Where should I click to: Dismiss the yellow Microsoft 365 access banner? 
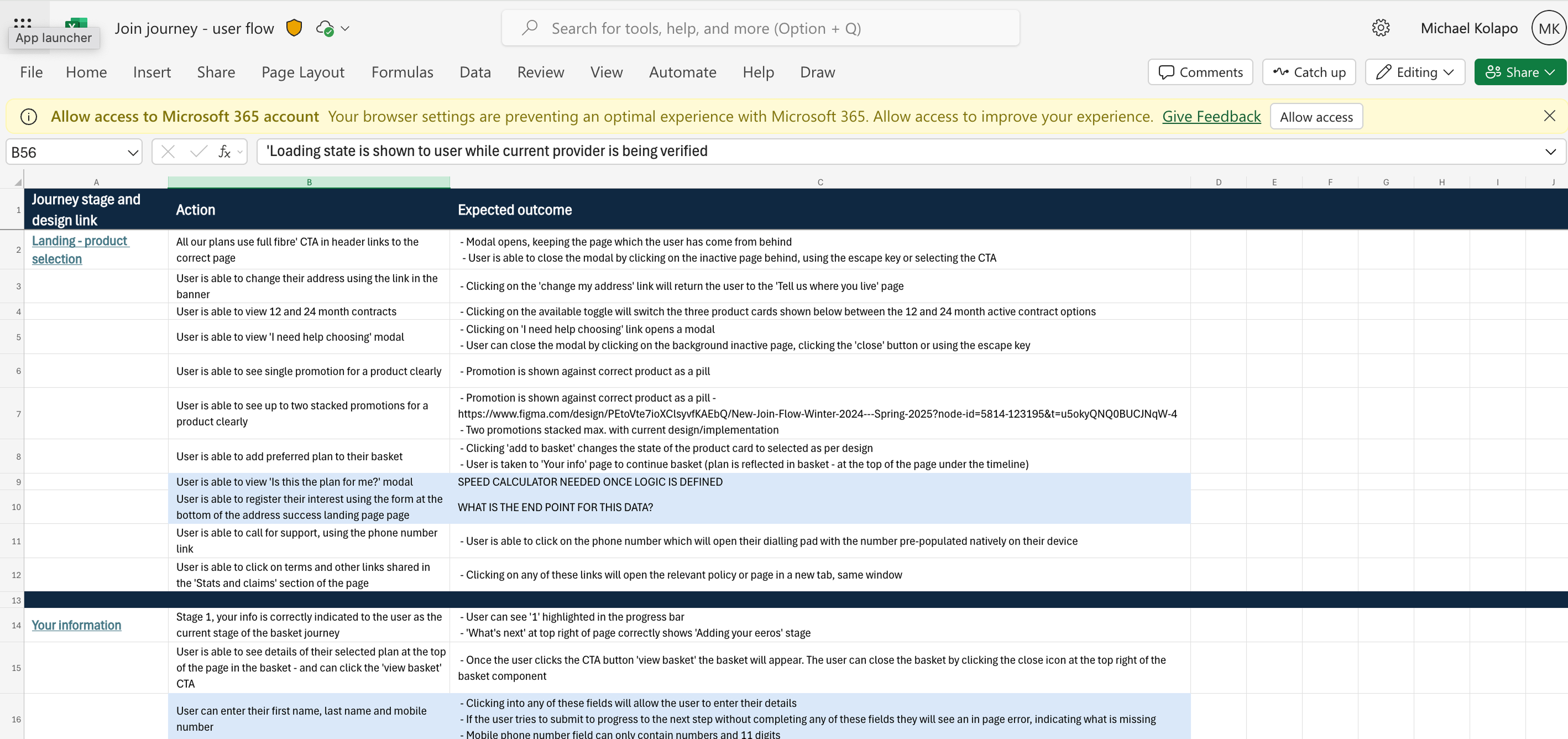[1549, 116]
